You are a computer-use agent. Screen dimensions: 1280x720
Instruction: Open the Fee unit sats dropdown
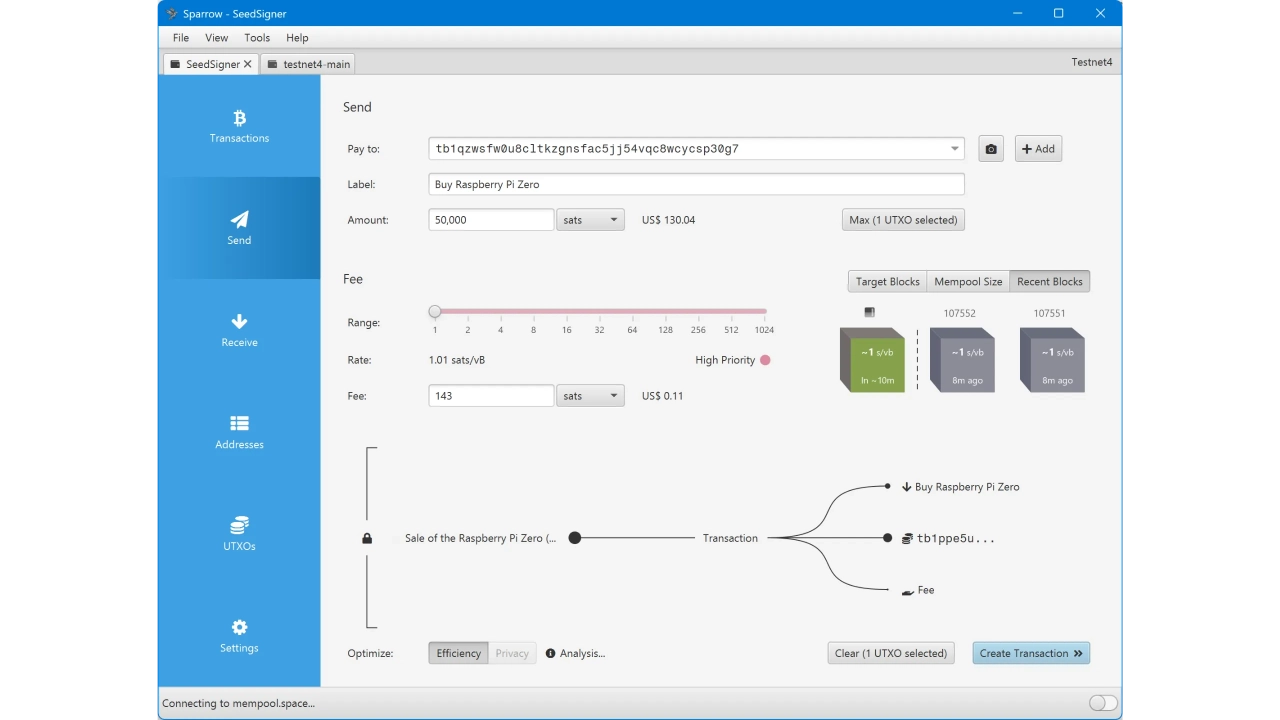(590, 396)
